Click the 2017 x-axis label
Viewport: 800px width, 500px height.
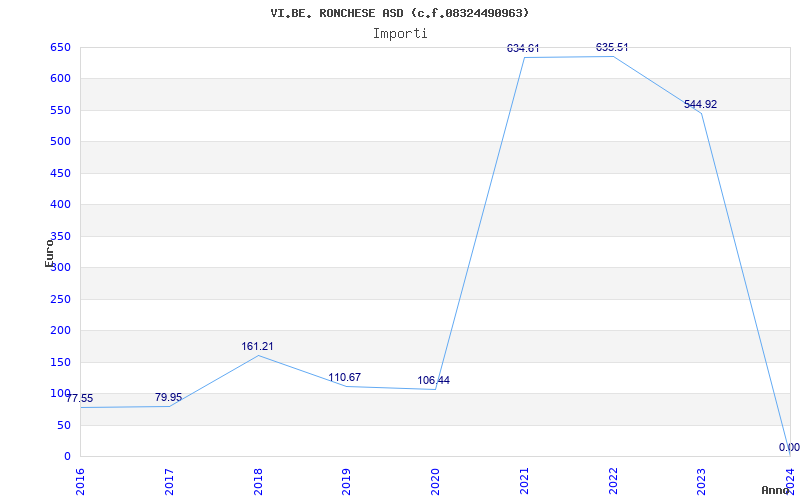click(169, 482)
